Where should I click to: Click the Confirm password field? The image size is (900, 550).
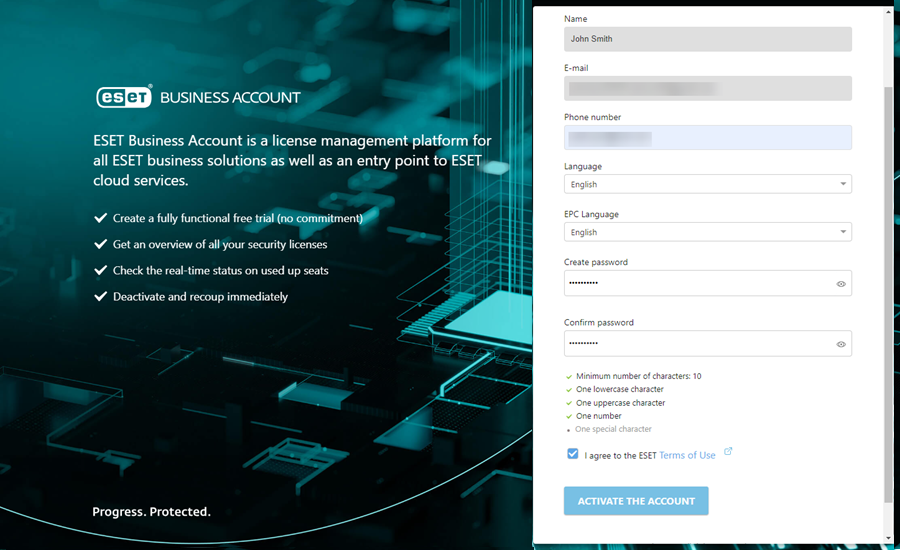[x=708, y=343]
